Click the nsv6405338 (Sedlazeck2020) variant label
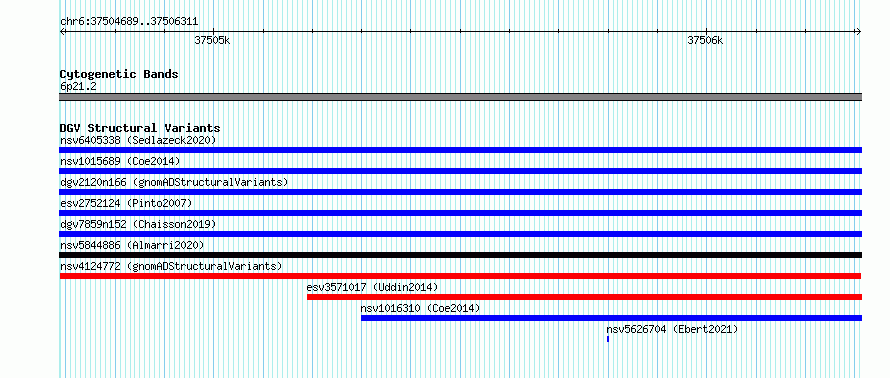 (x=138, y=140)
